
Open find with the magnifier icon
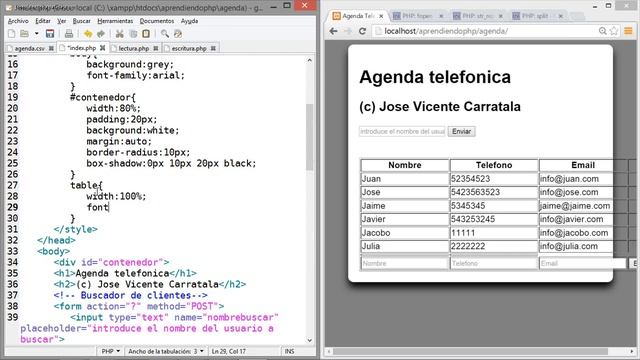(165, 34)
